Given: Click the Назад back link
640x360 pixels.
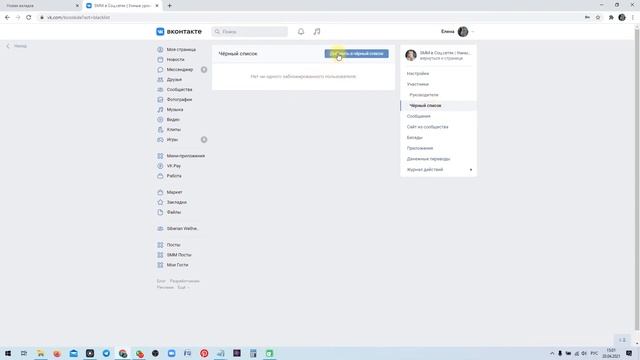Looking at the screenshot, I should pos(17,46).
